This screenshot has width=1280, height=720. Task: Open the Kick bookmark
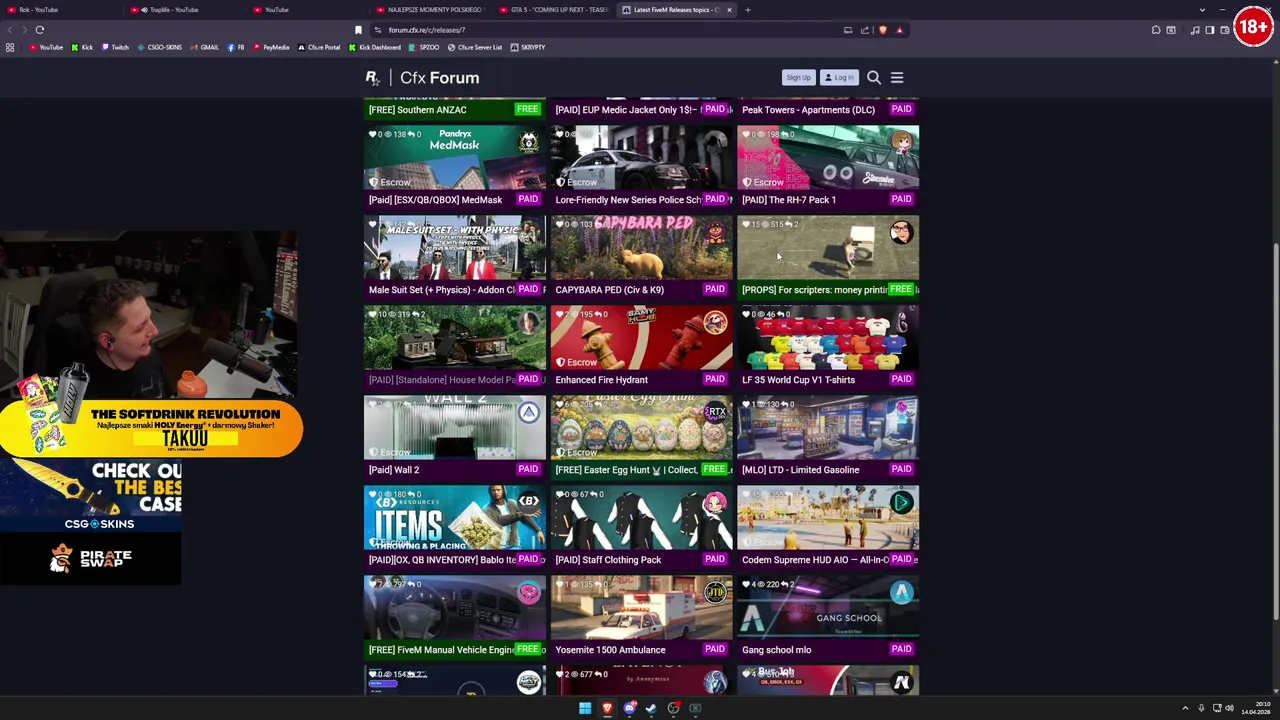click(82, 47)
